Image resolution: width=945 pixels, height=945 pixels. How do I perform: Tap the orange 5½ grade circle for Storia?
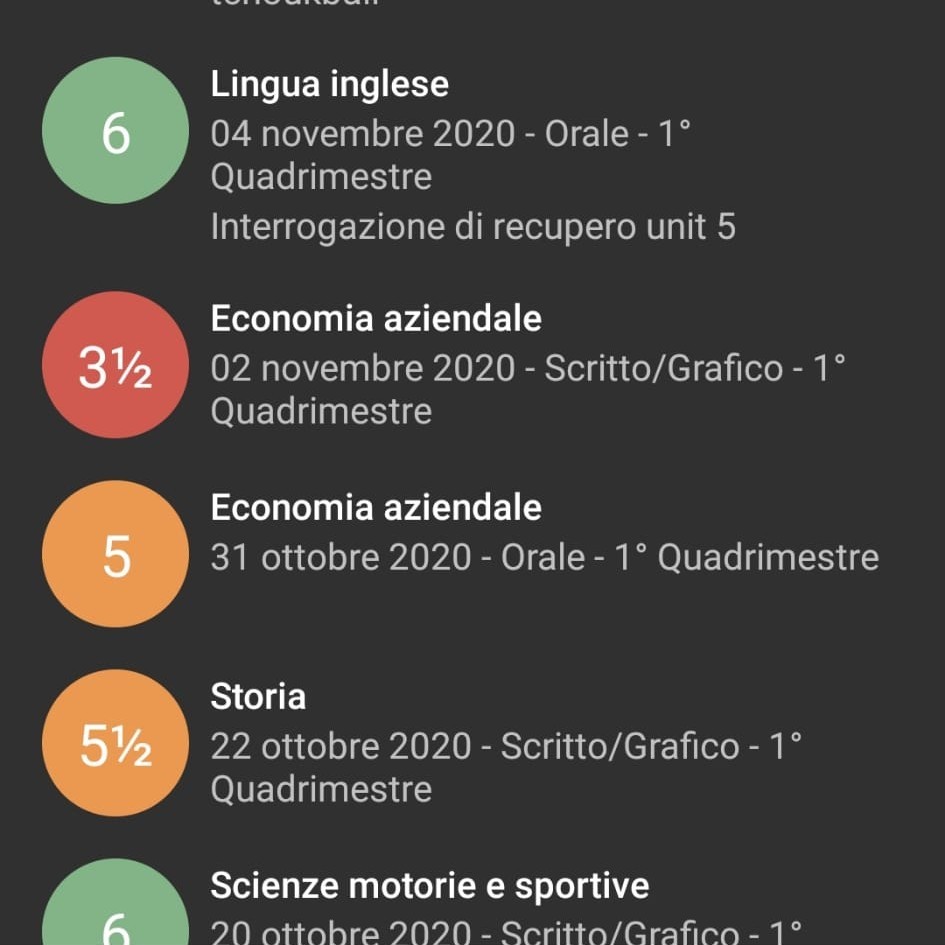tap(115, 743)
